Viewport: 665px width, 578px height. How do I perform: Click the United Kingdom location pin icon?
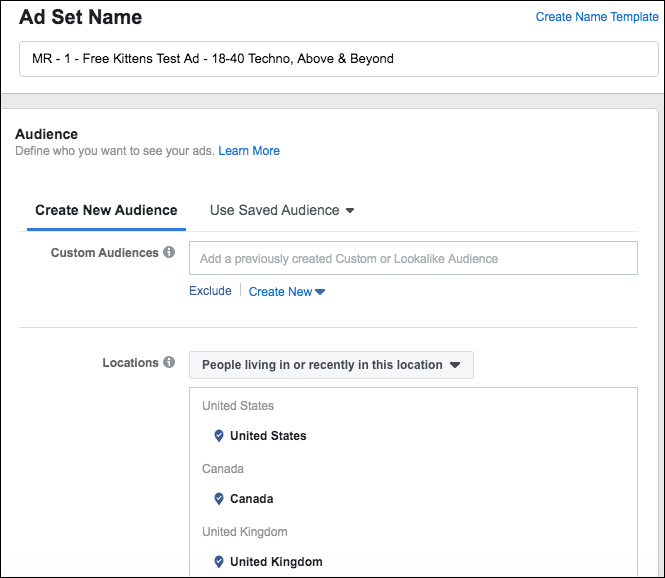click(x=219, y=561)
